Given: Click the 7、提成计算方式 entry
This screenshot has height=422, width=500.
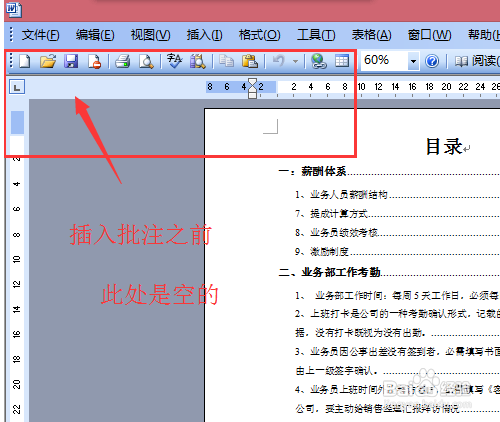Looking at the screenshot, I should point(331,213).
